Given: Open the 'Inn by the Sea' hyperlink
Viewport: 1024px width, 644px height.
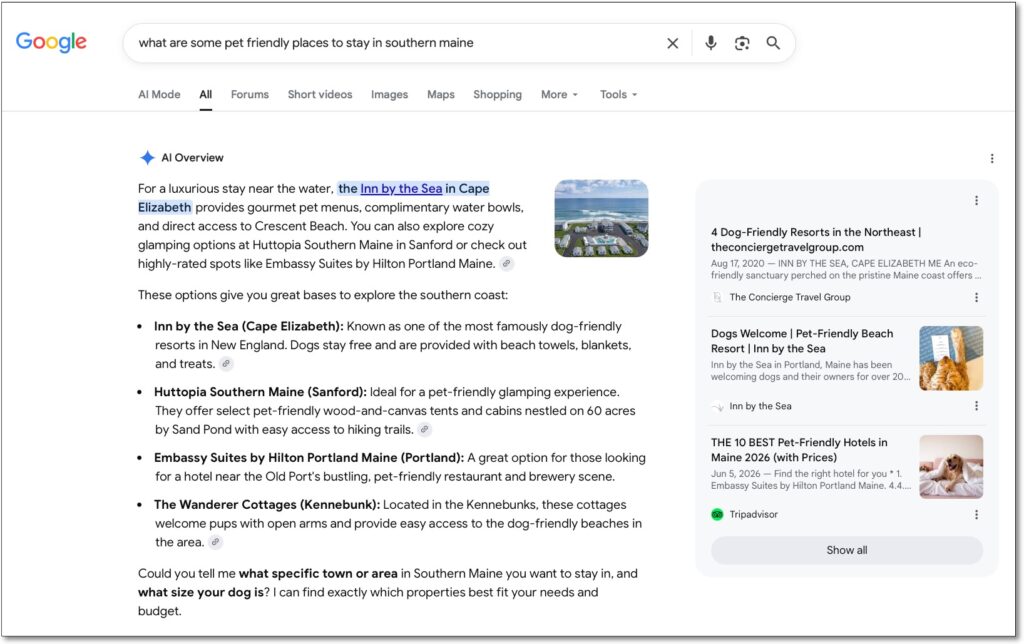Looking at the screenshot, I should click(x=401, y=189).
